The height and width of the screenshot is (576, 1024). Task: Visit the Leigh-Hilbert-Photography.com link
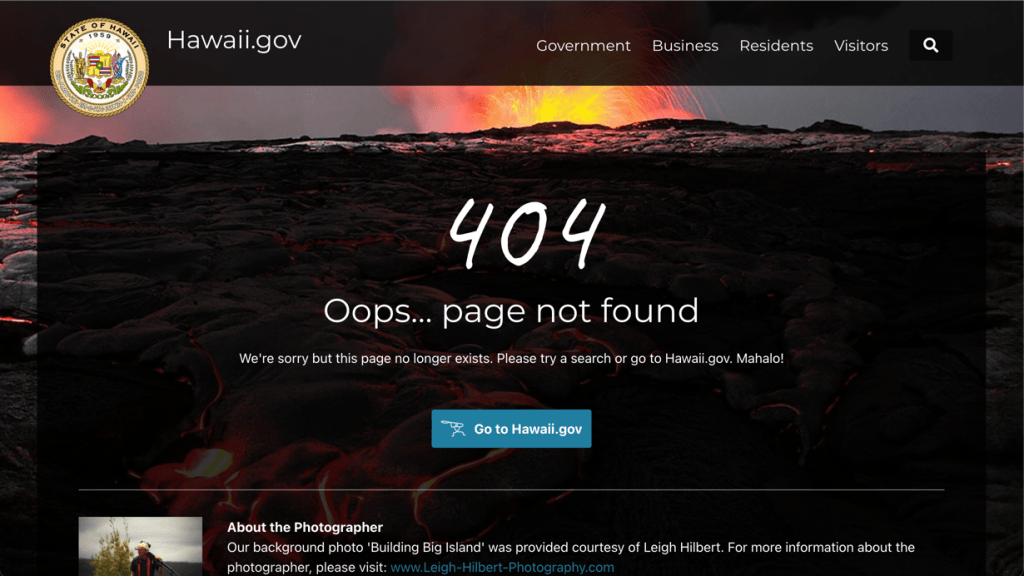click(x=502, y=567)
